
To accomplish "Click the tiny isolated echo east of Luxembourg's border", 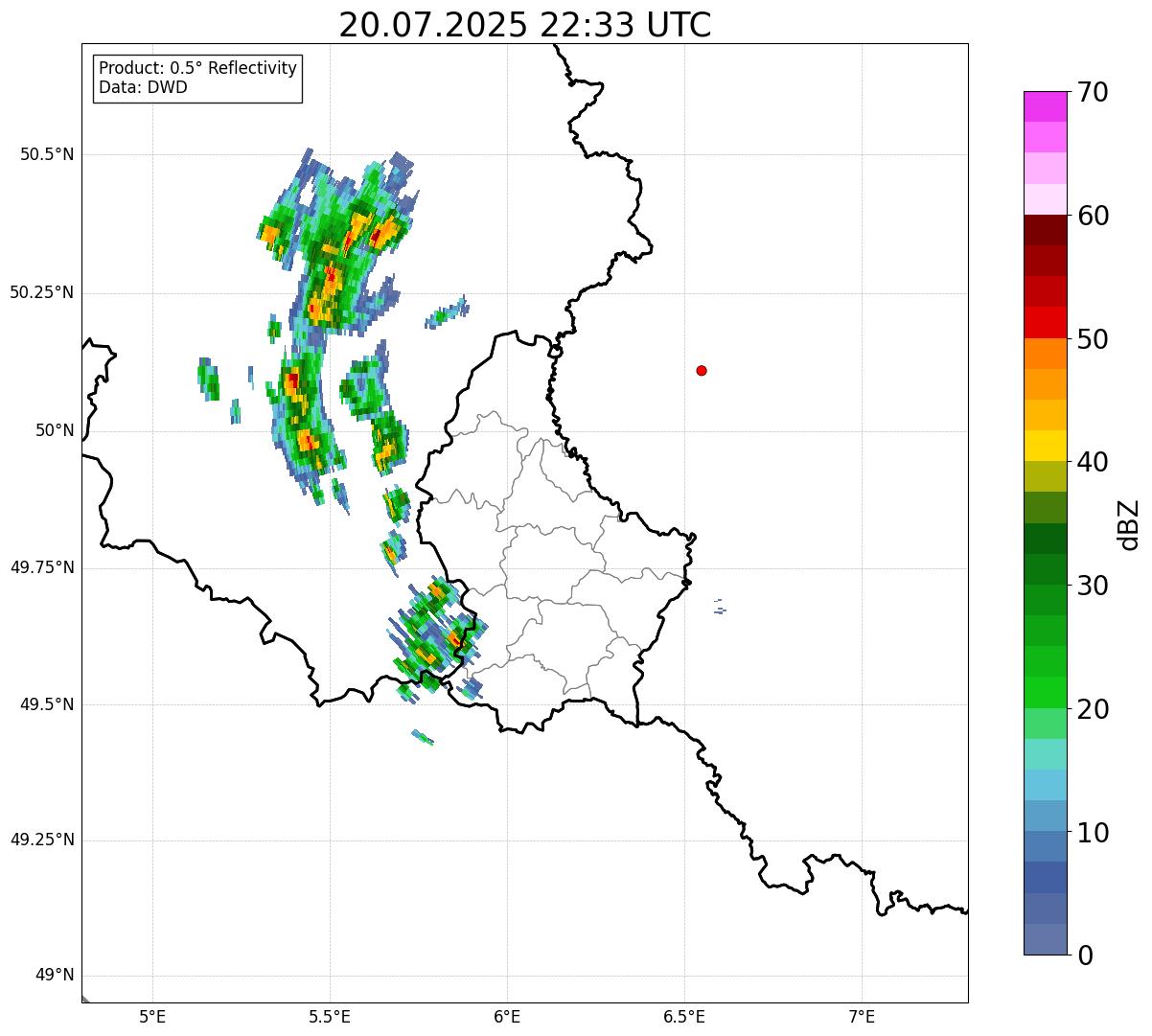I will pyautogui.click(x=720, y=607).
